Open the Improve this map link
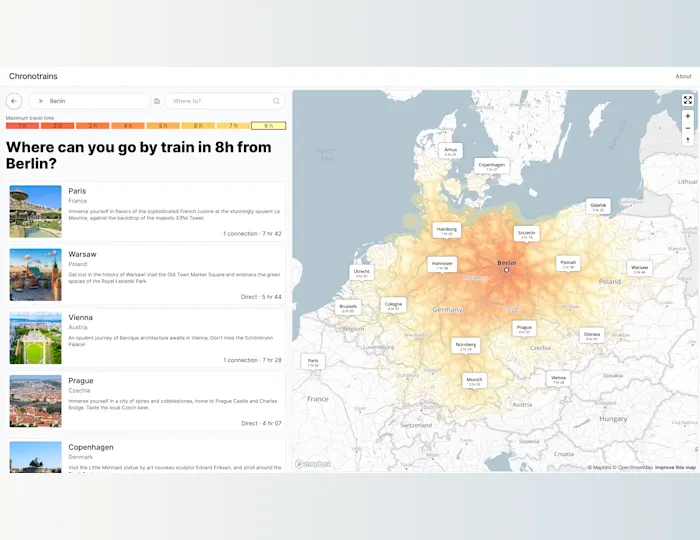Screen dimensions: 700x540 coord(675,467)
